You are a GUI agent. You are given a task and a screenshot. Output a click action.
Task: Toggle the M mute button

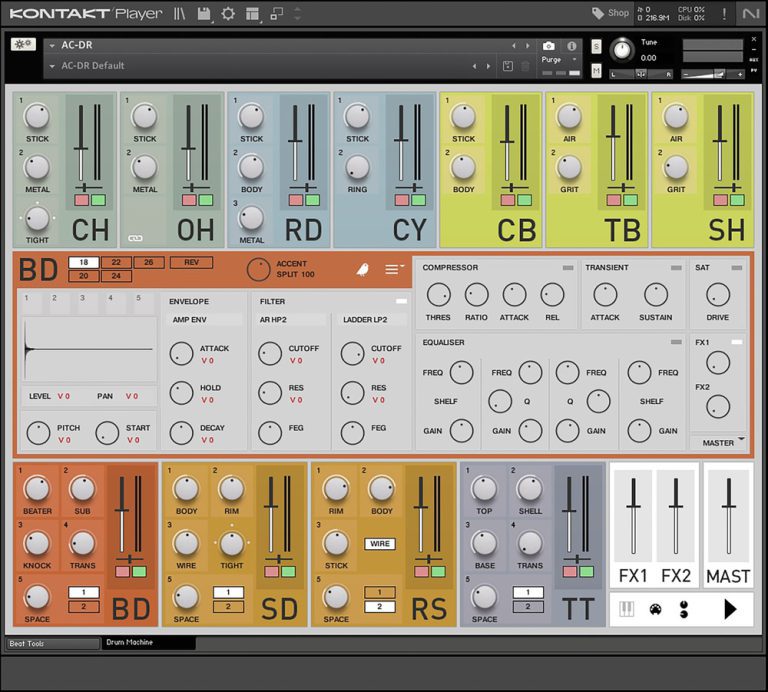(x=597, y=71)
